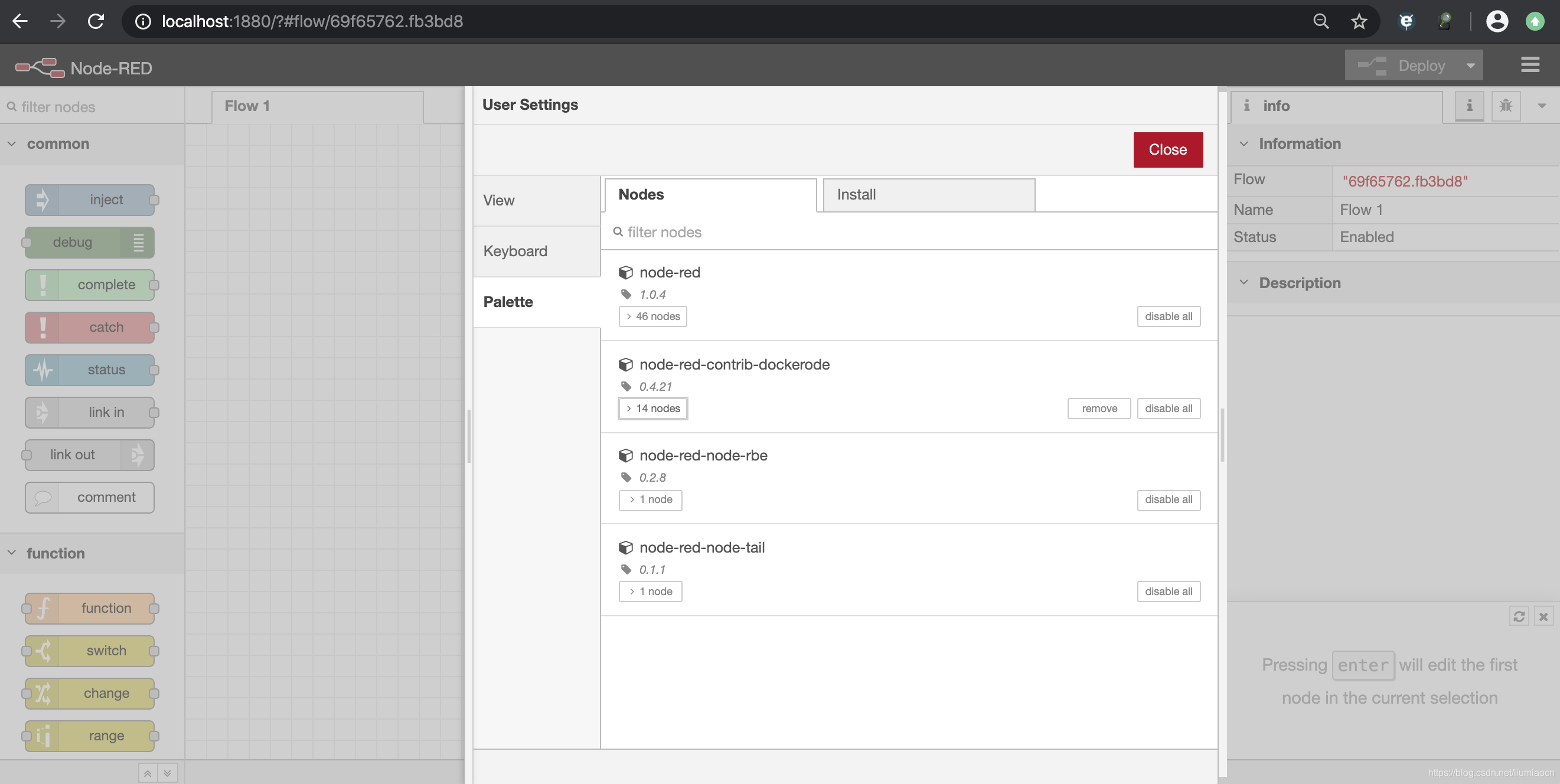
Task: Bookmark this page with the star icon
Action: [1359, 21]
